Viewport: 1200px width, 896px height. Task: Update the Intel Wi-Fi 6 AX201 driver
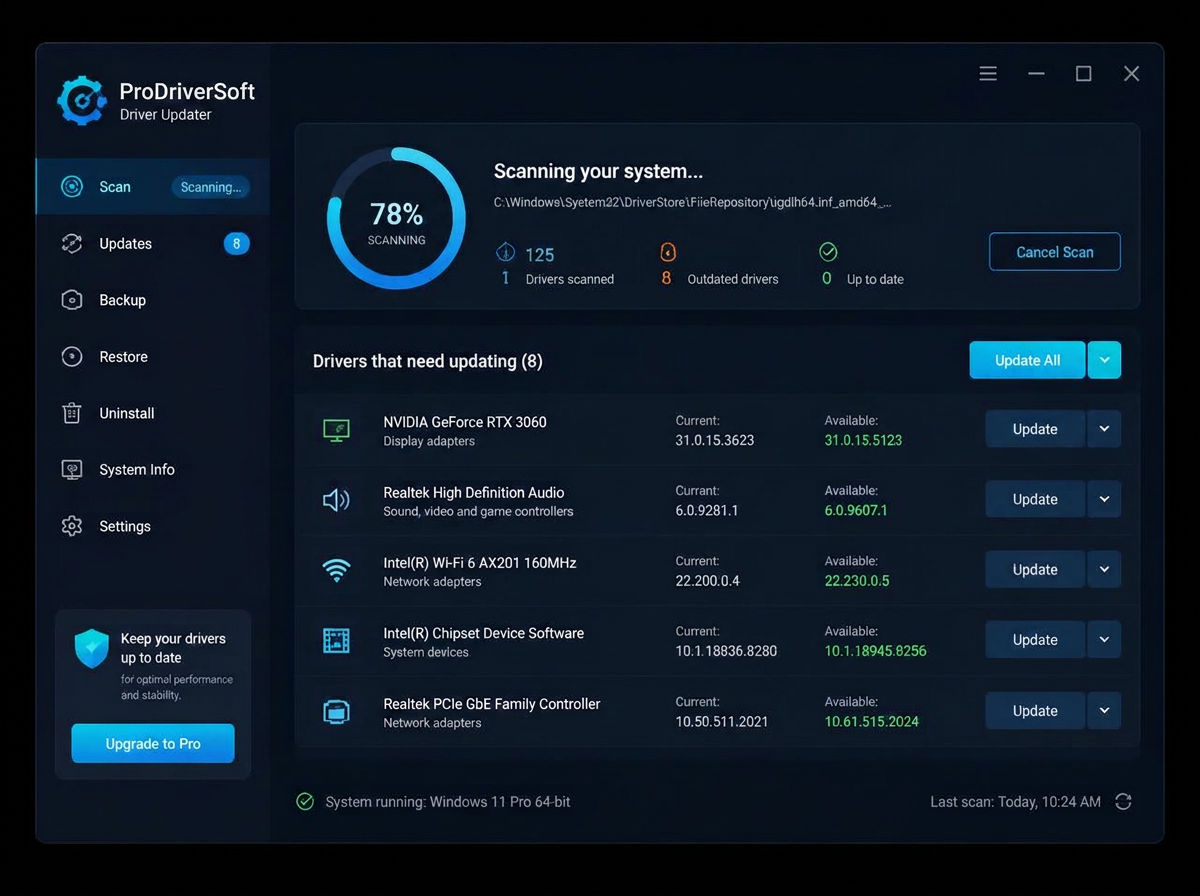1035,569
